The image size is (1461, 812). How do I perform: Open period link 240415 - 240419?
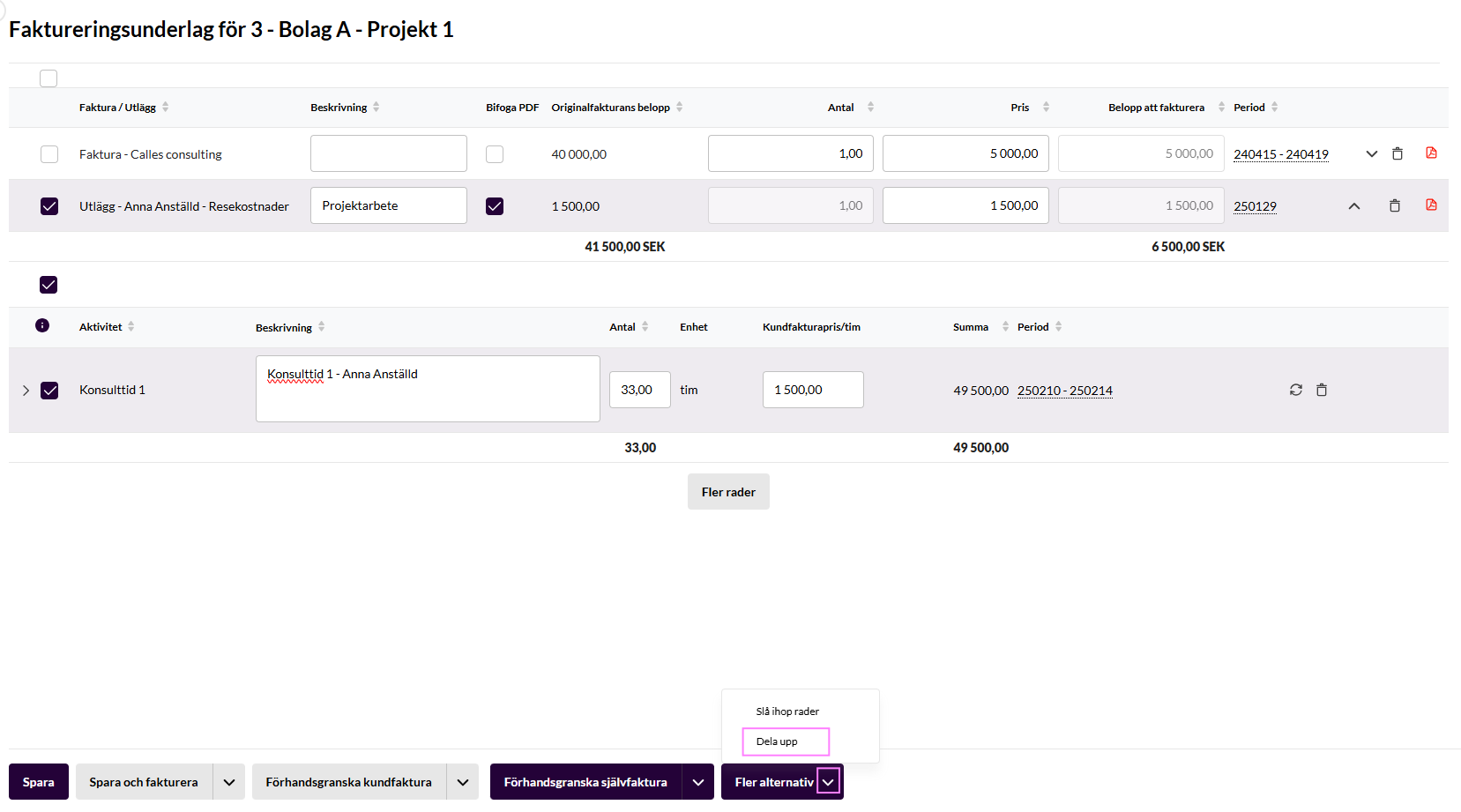1281,154
